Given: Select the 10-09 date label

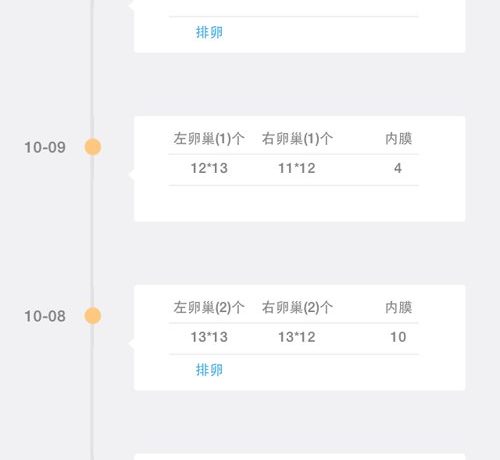Looking at the screenshot, I should tap(45, 147).
